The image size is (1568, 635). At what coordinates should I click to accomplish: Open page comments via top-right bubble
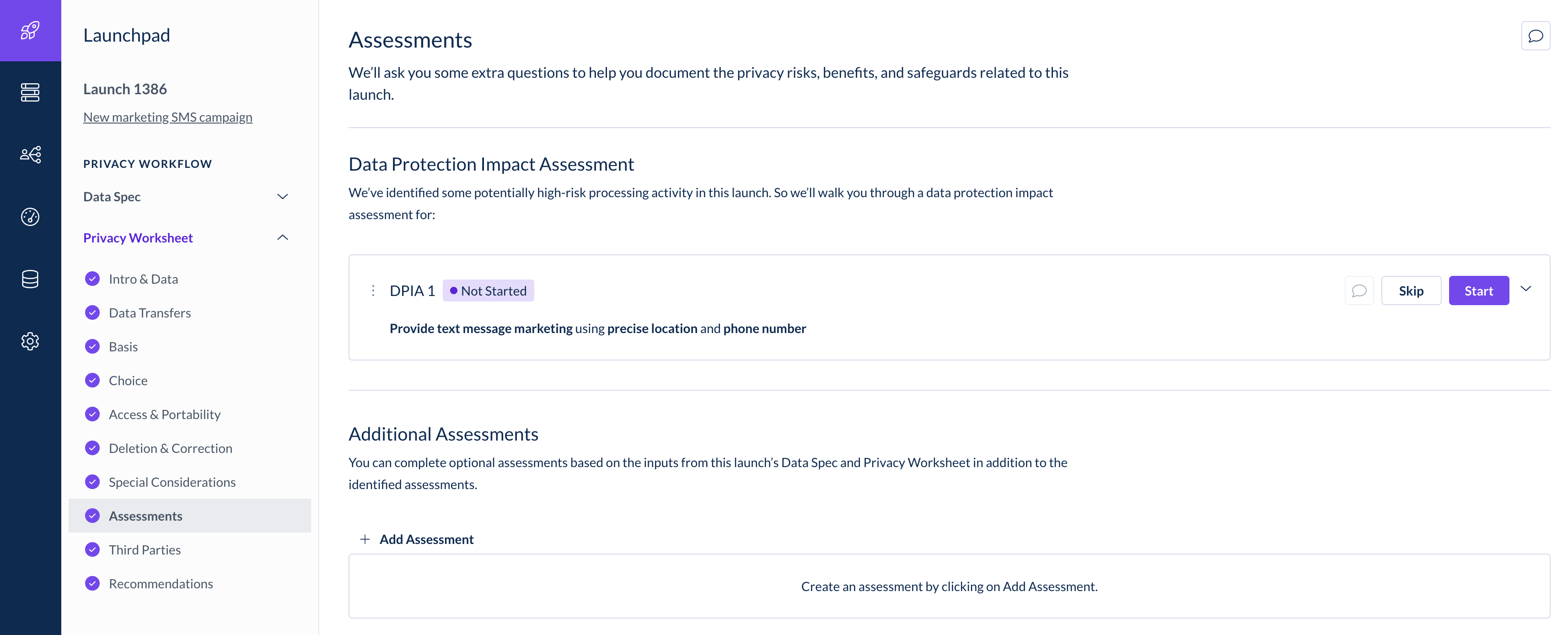point(1535,36)
